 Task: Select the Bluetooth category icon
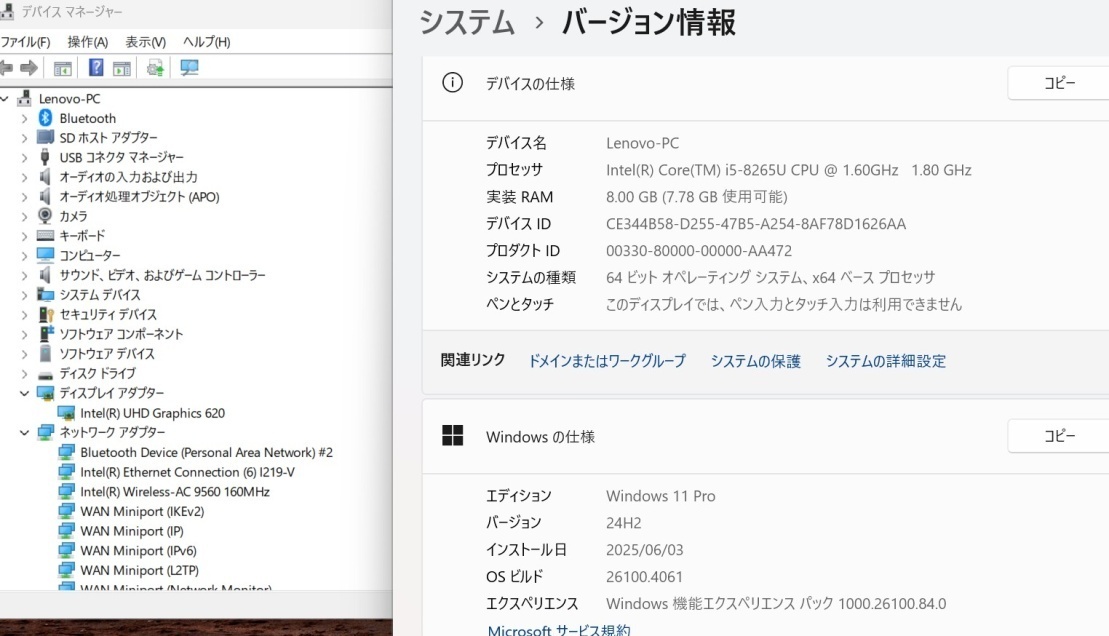click(45, 117)
